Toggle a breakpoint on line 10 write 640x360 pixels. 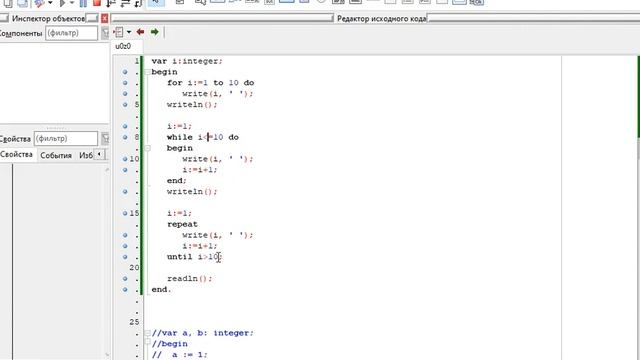tap(125, 159)
